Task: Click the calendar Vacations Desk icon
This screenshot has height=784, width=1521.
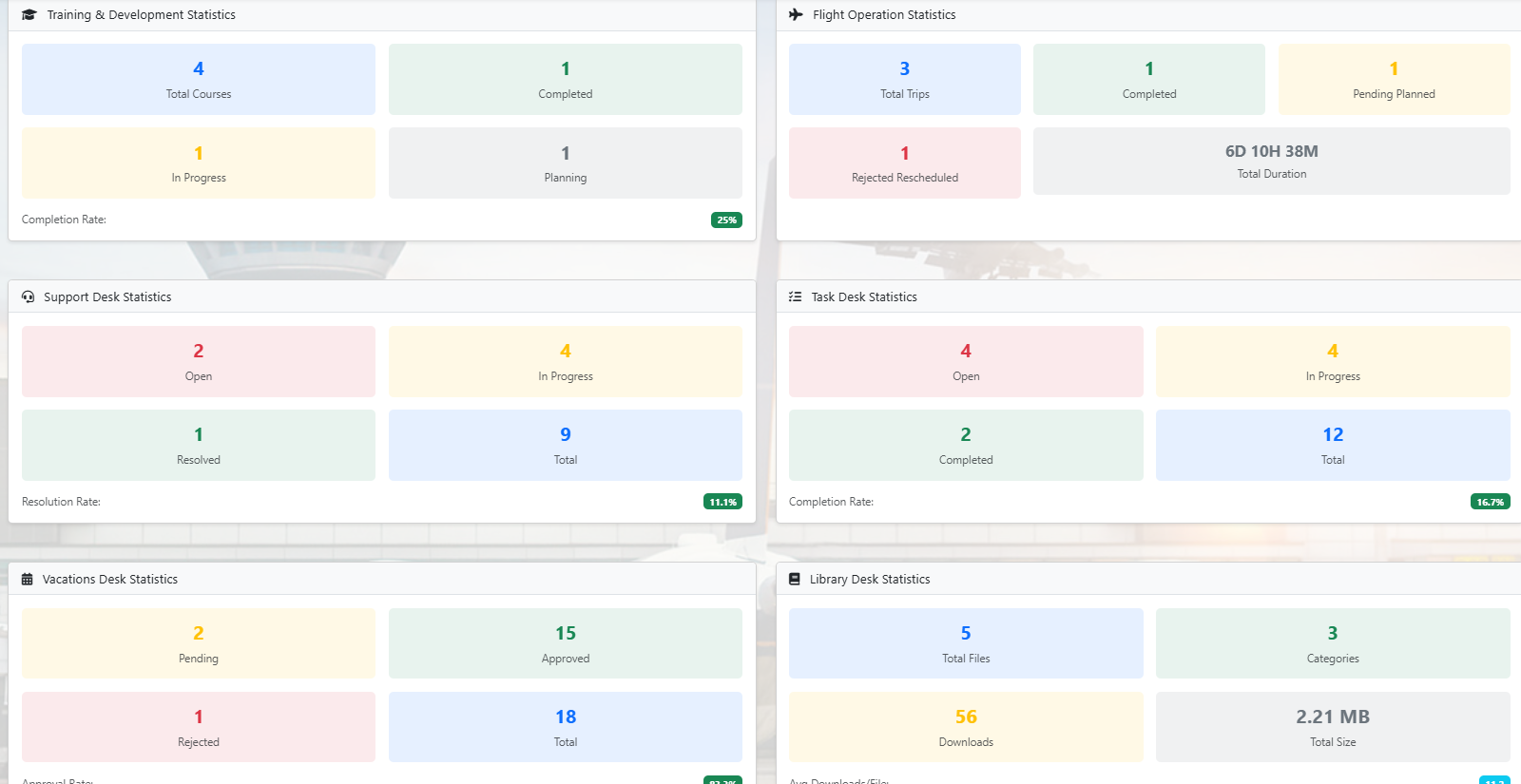Action: pos(28,580)
